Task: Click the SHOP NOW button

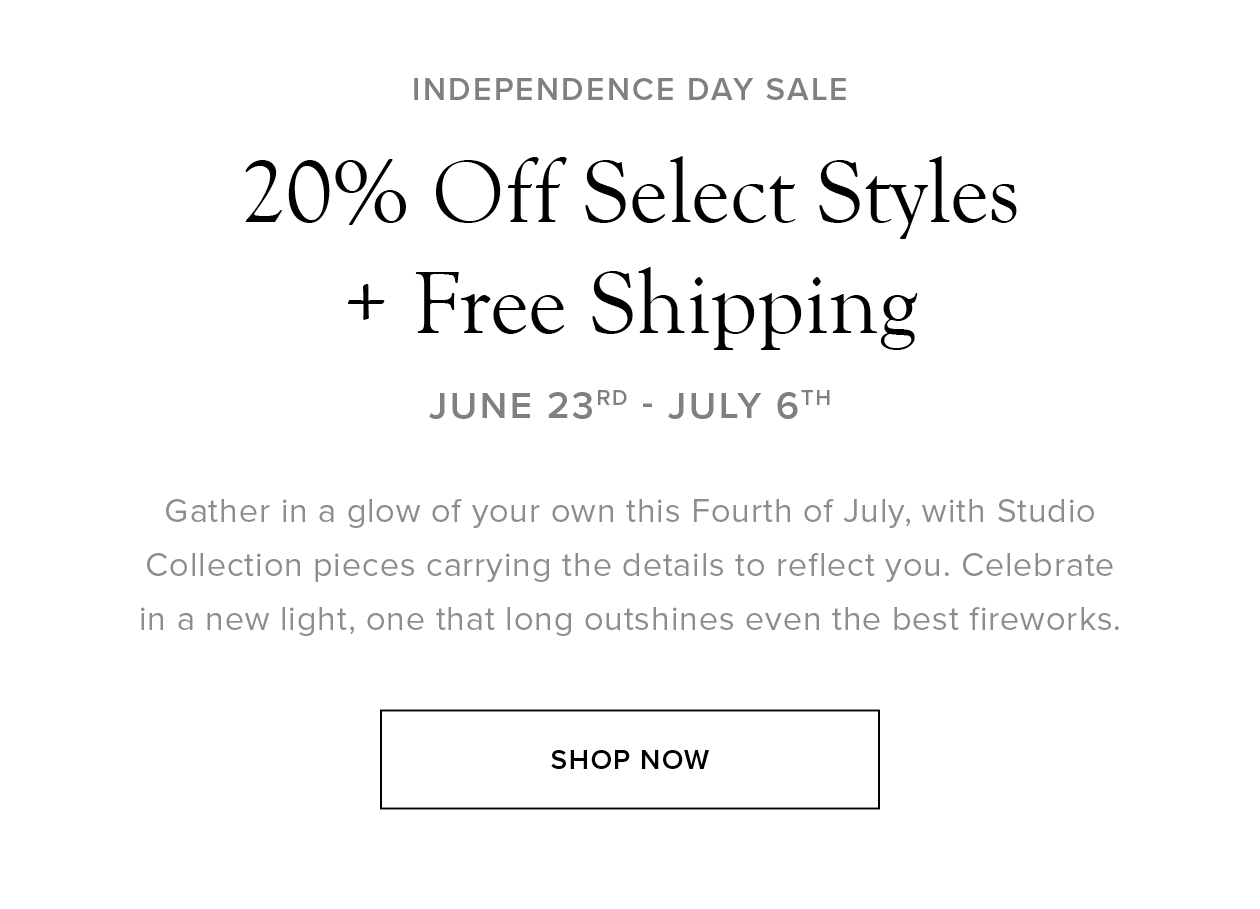Action: tap(630, 759)
